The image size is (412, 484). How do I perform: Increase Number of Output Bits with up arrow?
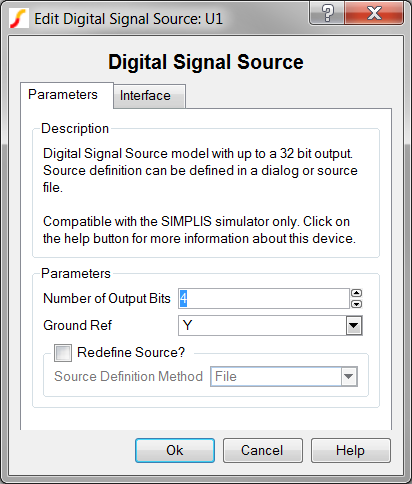(x=357, y=293)
